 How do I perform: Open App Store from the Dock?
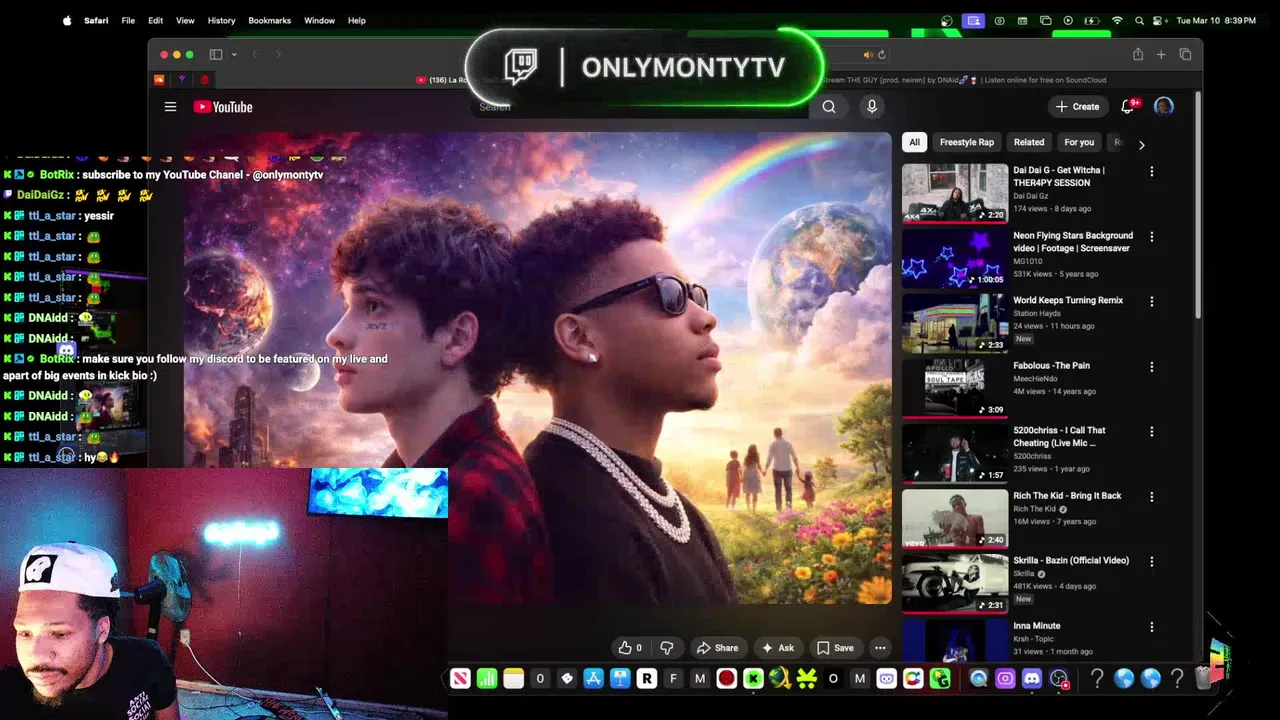tap(593, 679)
